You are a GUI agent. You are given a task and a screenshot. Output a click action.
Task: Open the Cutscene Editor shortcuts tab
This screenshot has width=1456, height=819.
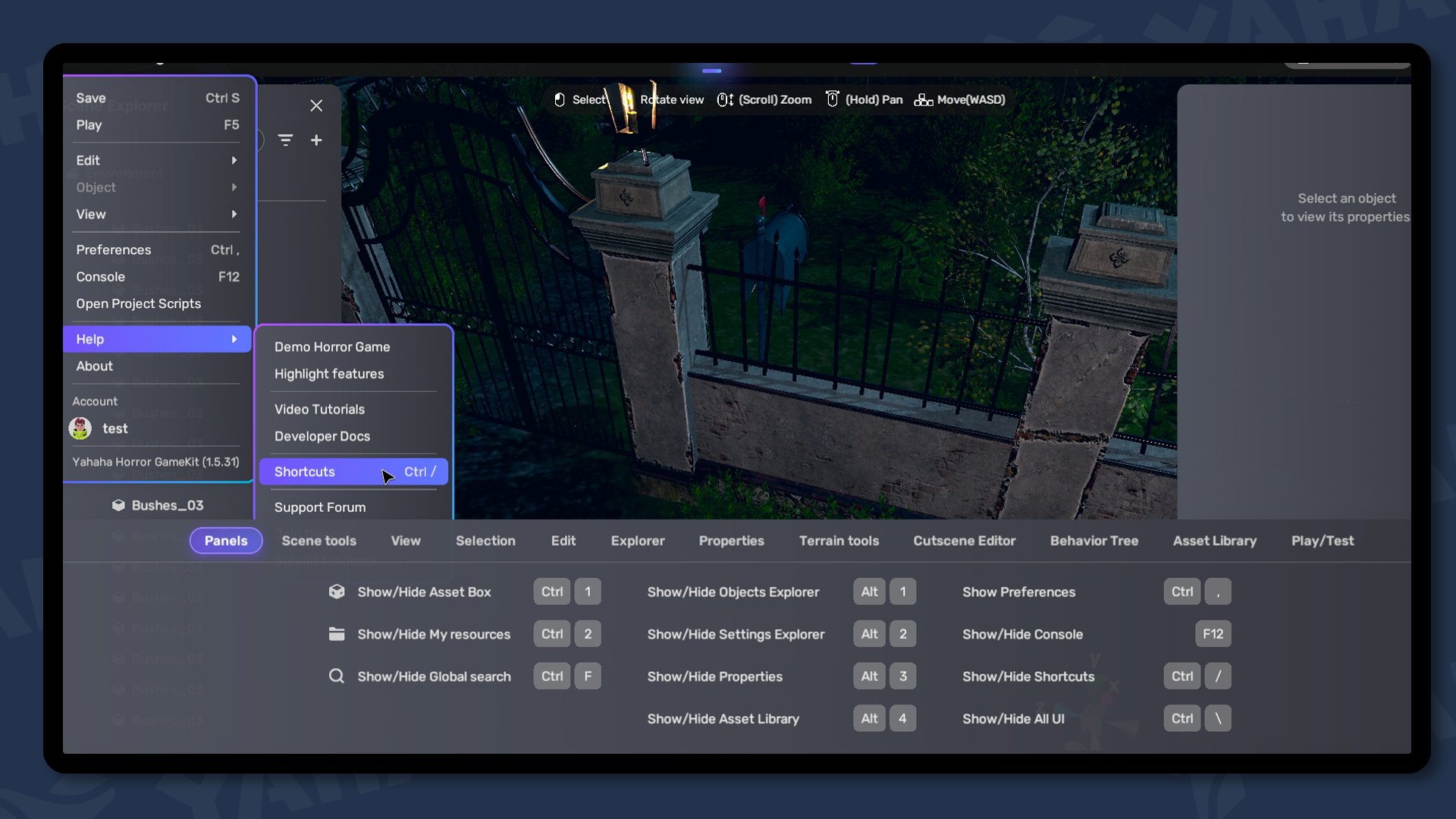964,541
